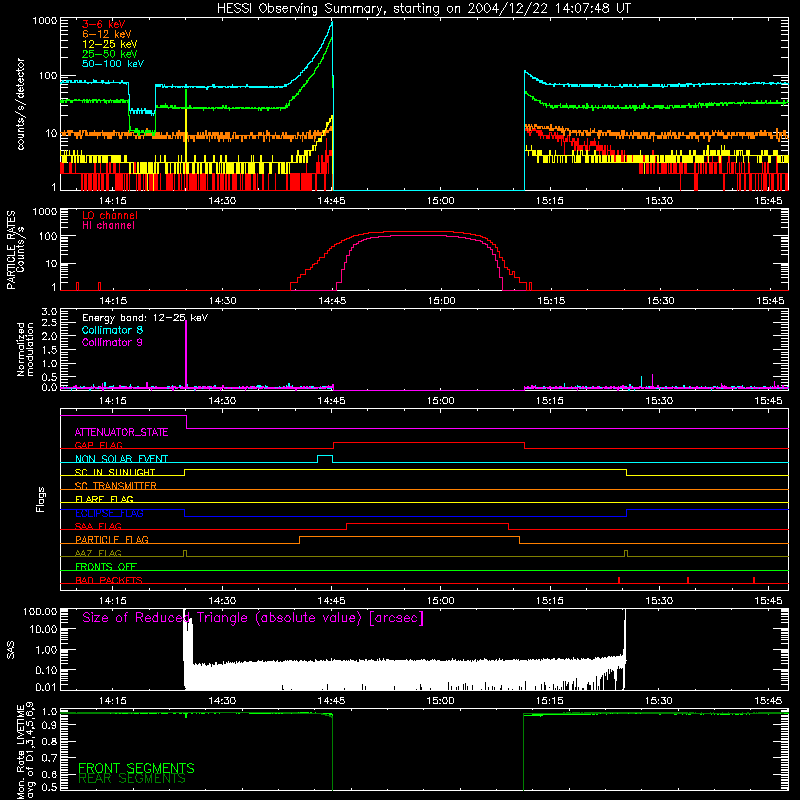Select the 25-50 keV legend label

[110, 54]
